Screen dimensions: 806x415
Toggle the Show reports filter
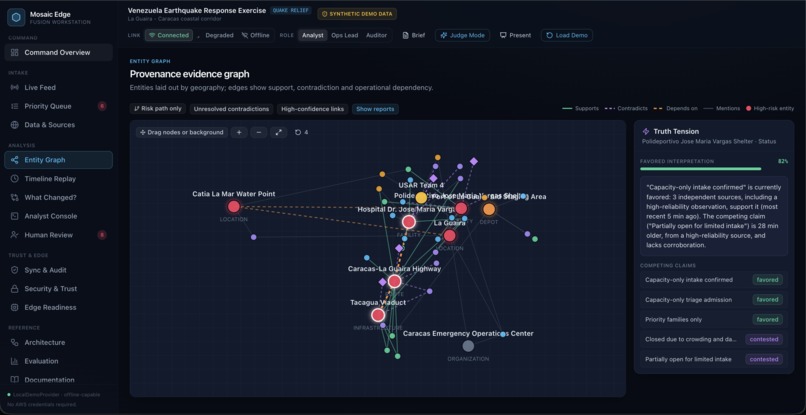coord(375,109)
